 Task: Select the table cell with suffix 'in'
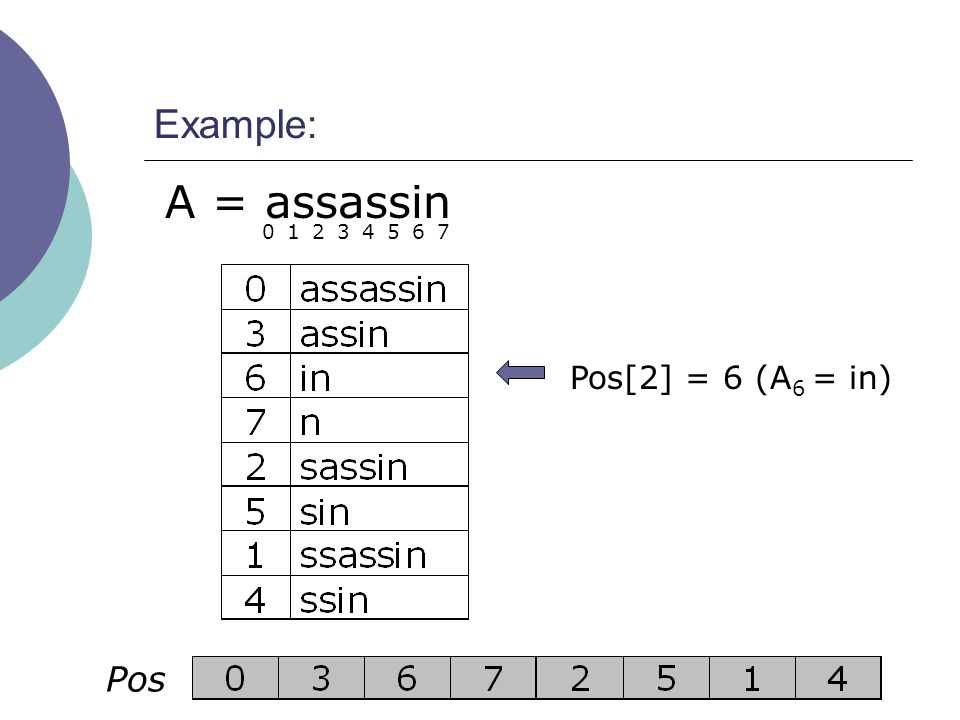click(x=379, y=376)
